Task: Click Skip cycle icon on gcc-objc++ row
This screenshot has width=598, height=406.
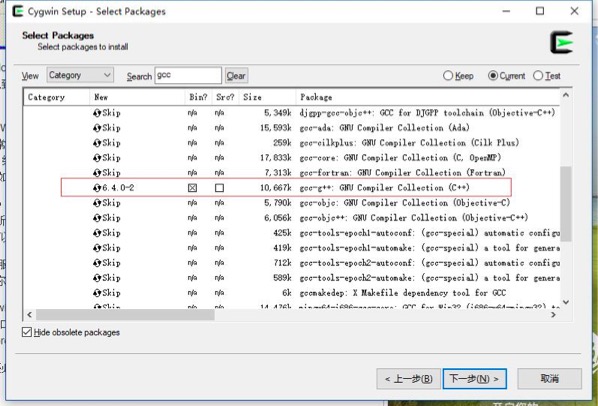Action: 97,218
